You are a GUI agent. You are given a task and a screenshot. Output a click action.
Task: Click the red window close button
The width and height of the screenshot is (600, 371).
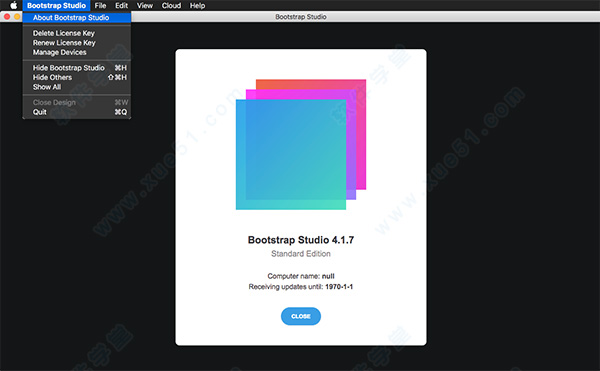7,16
